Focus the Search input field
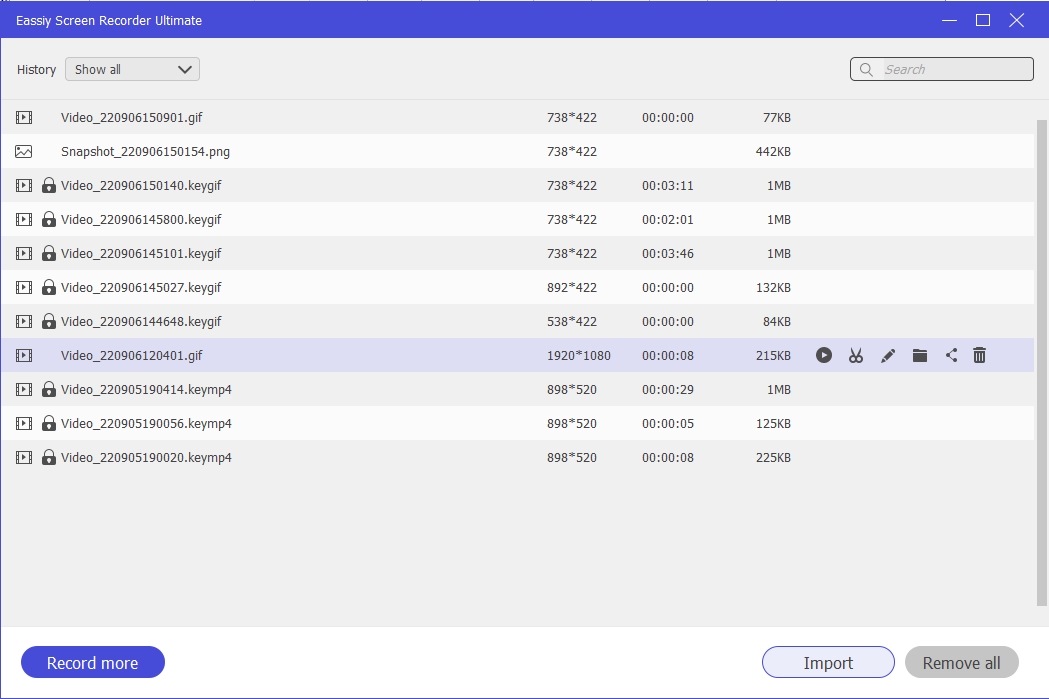Image resolution: width=1049 pixels, height=699 pixels. point(942,70)
